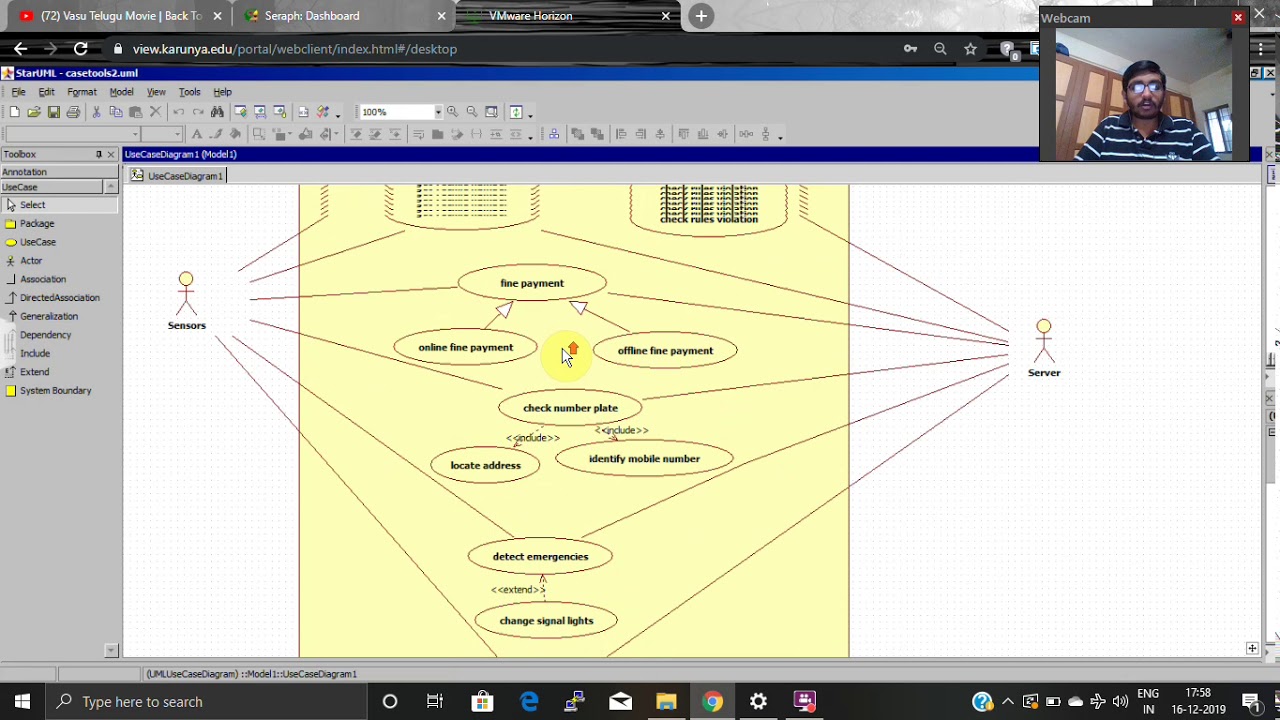The width and height of the screenshot is (1280, 720).
Task: Pin the Toolbox panel
Action: pyautogui.click(x=98, y=154)
